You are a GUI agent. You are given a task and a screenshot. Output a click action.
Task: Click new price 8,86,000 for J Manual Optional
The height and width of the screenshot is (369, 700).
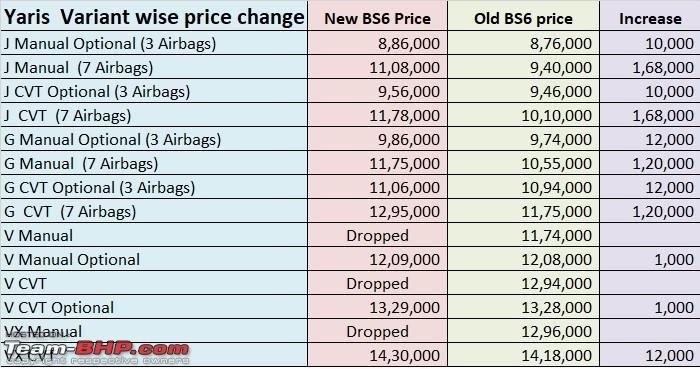pos(409,44)
